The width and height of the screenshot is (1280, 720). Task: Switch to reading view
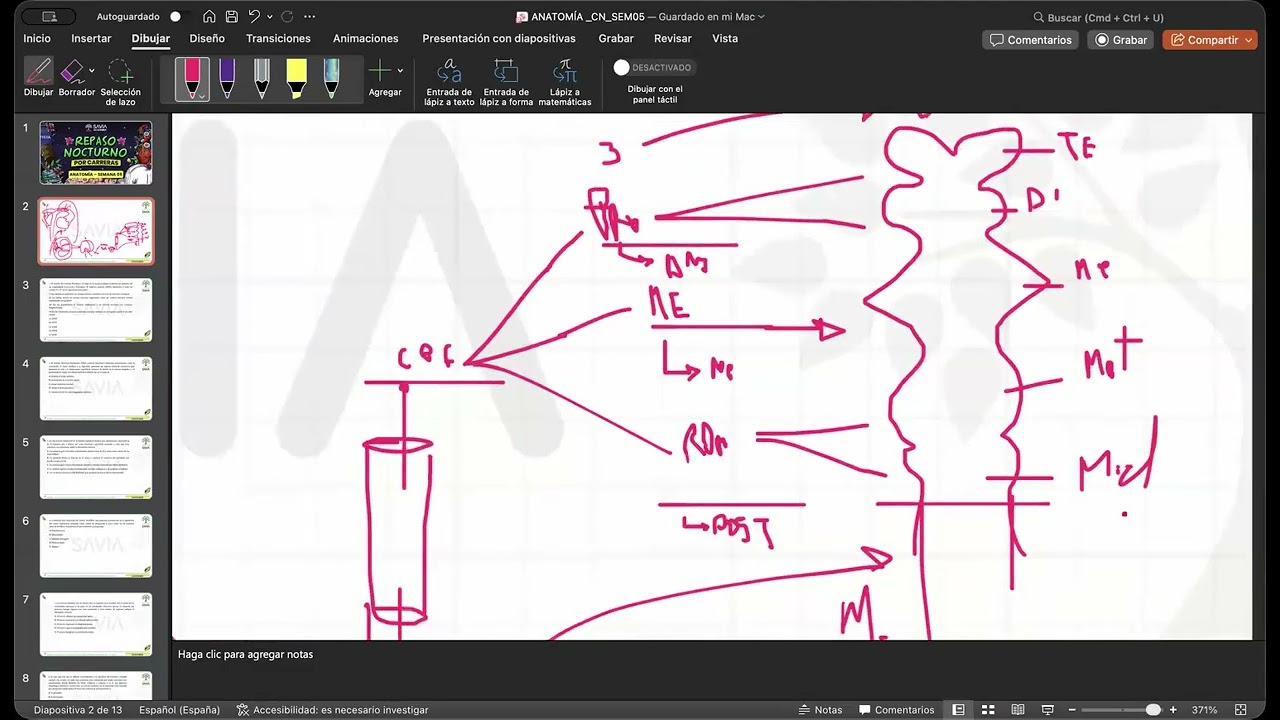pos(1018,710)
